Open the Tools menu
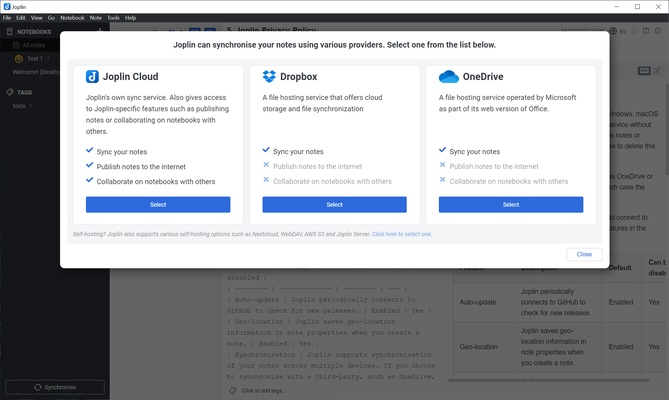This screenshot has height=400, width=669. (x=113, y=18)
